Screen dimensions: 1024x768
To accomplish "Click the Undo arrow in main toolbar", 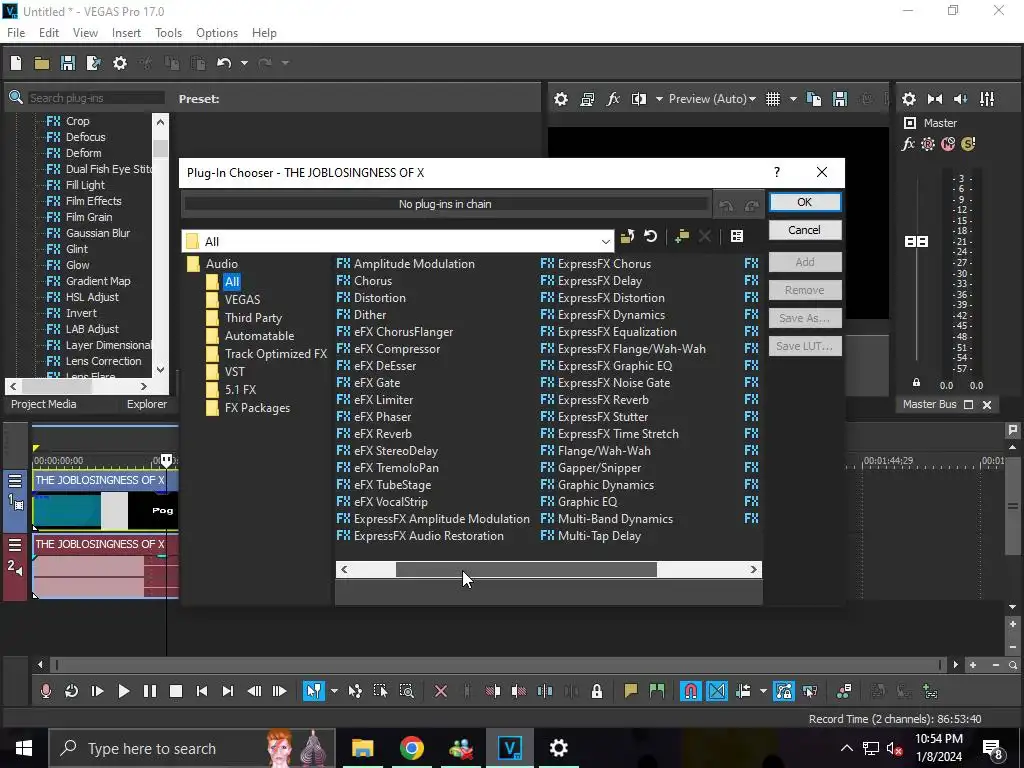I will point(224,63).
